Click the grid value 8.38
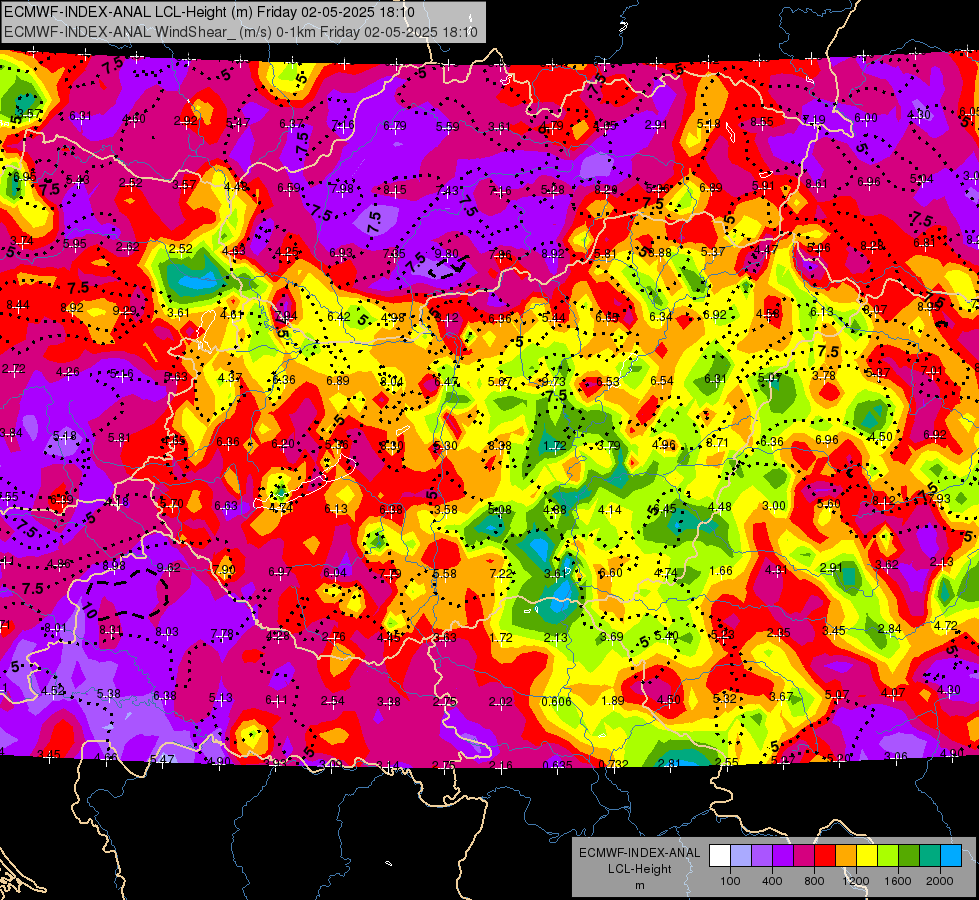The image size is (979, 900). click(x=499, y=445)
